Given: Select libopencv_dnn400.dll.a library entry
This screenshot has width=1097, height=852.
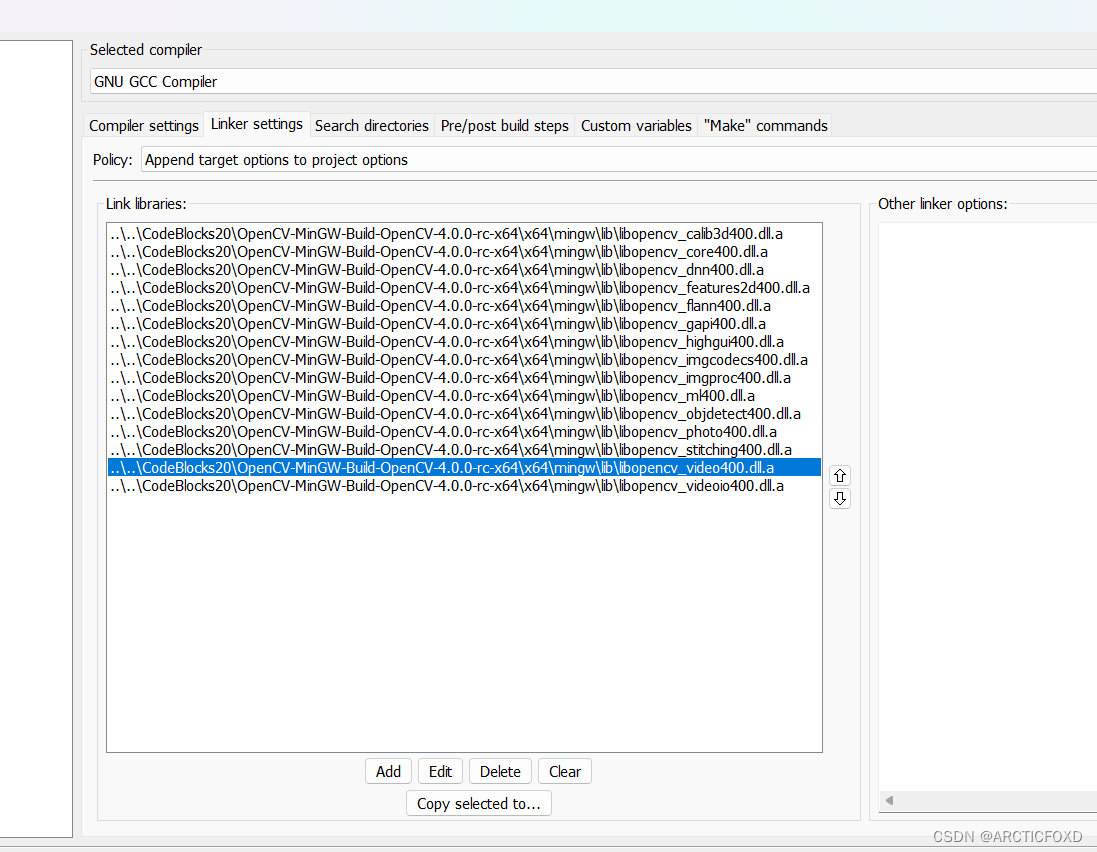Looking at the screenshot, I should (464, 270).
